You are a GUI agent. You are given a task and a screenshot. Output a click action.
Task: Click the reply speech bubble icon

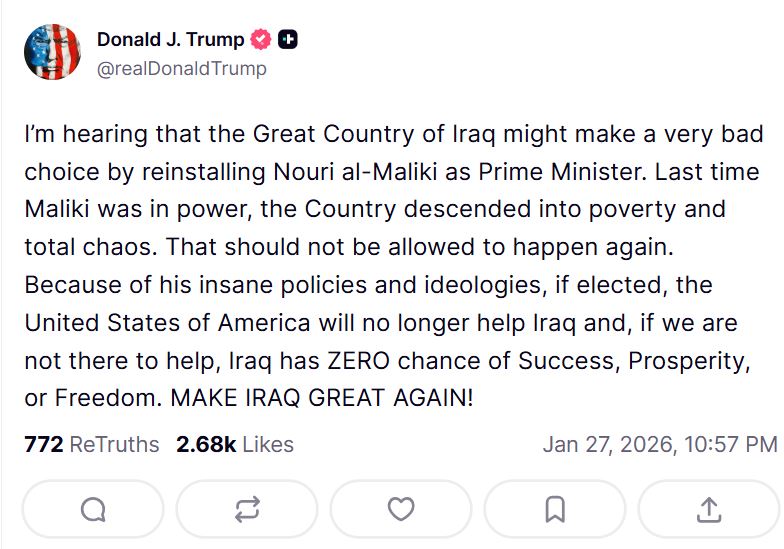pyautogui.click(x=93, y=510)
